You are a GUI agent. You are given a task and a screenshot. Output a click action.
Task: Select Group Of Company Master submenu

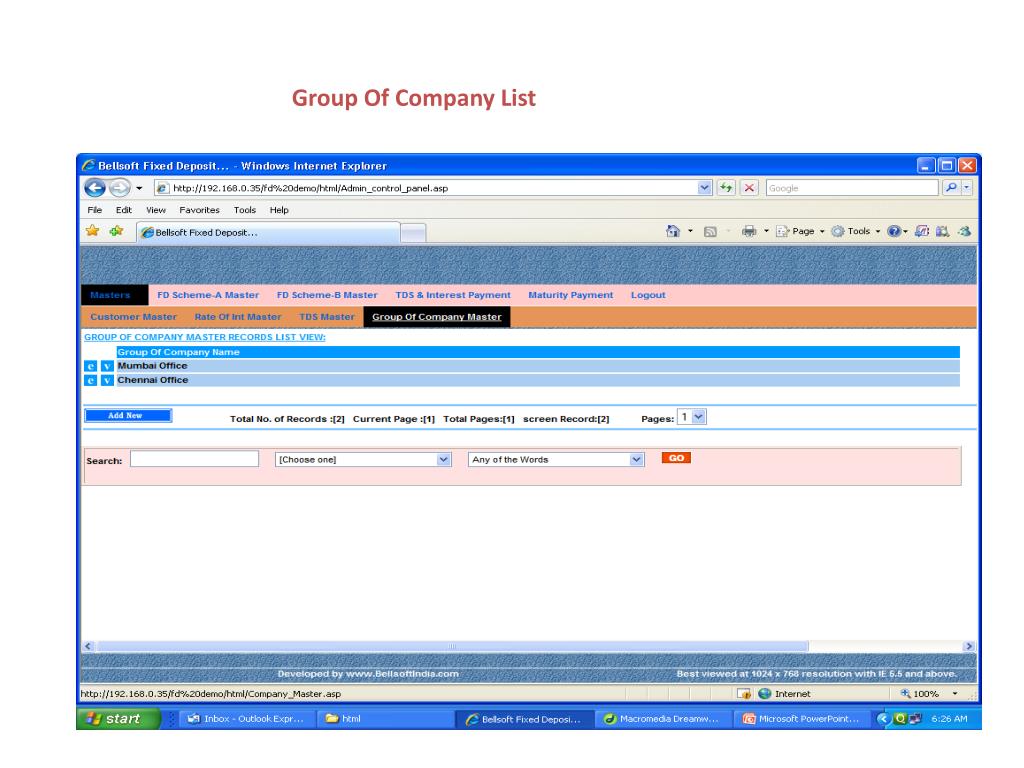tap(437, 317)
